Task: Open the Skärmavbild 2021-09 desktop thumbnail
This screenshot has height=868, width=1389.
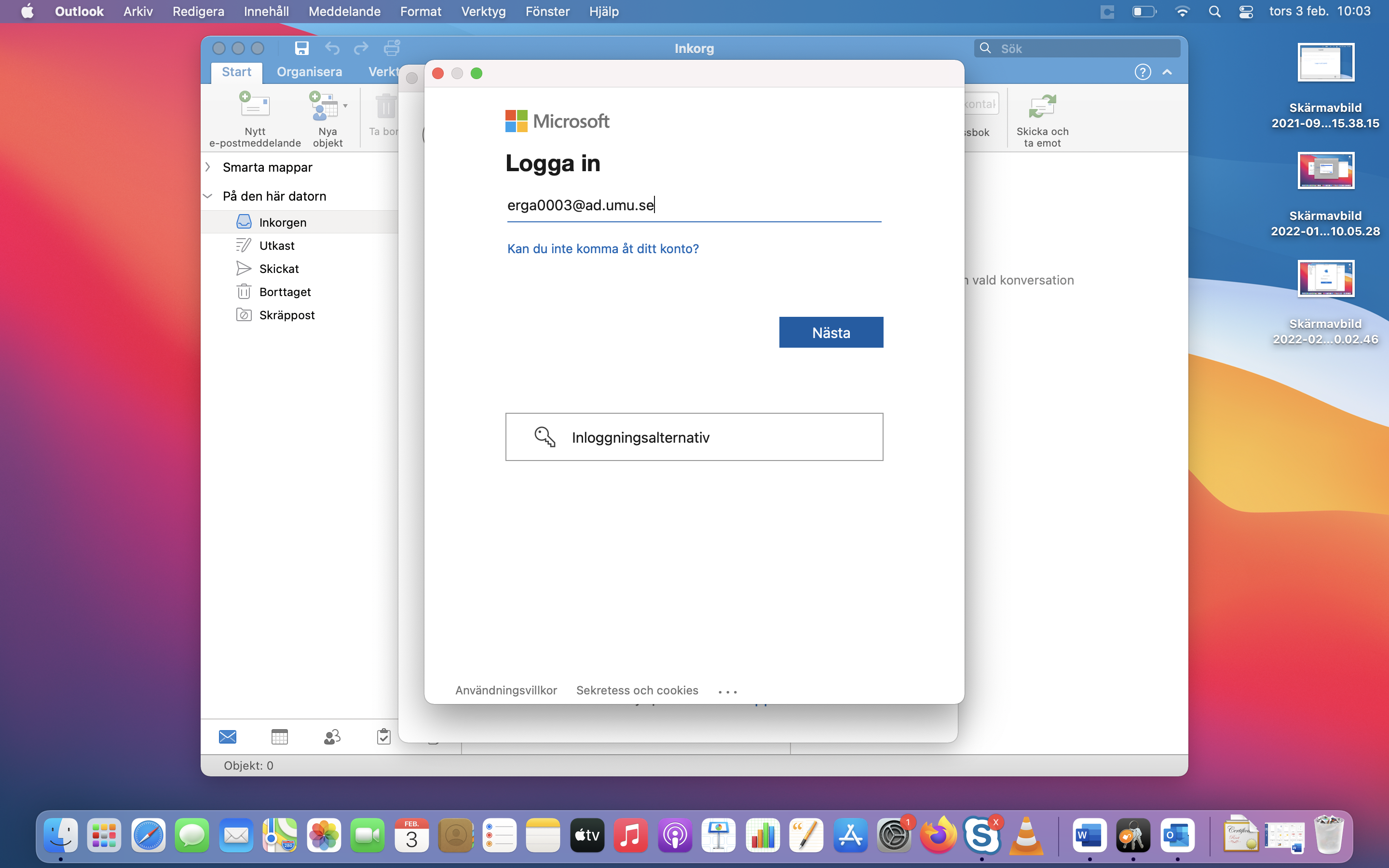Action: (1326, 62)
